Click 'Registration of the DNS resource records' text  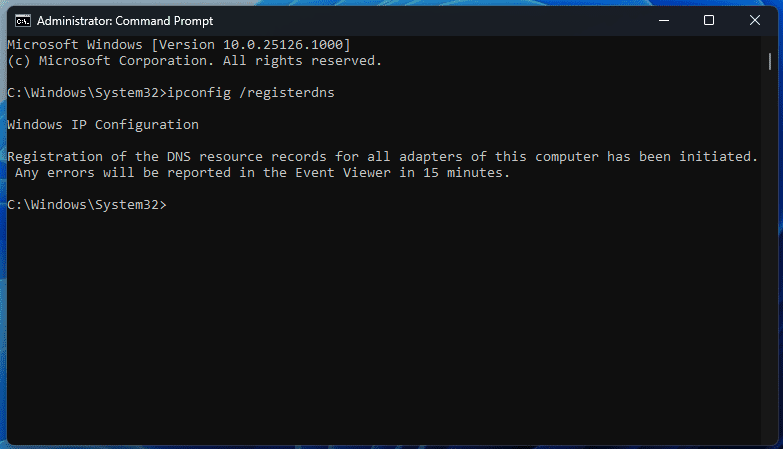point(167,157)
